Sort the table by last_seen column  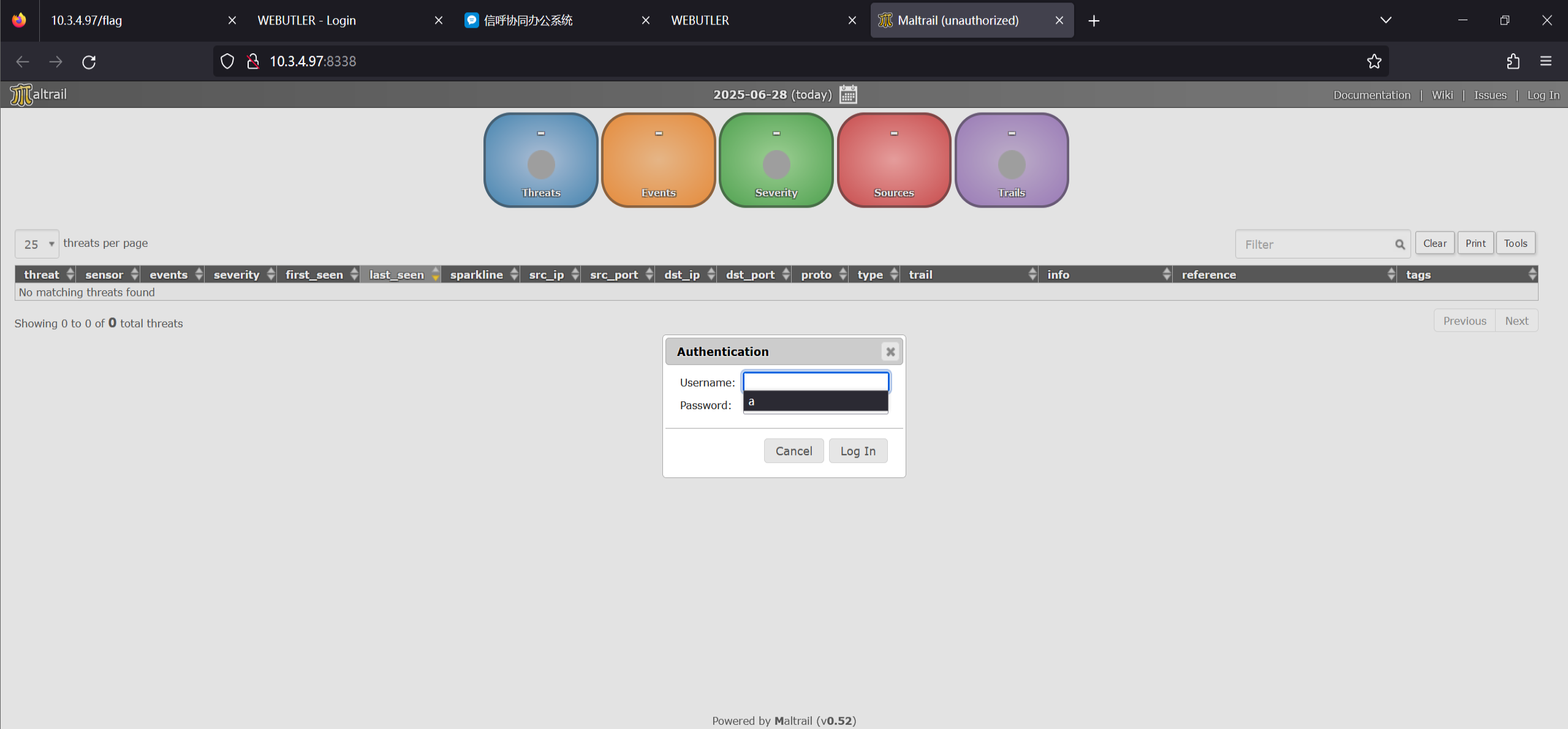coord(396,274)
